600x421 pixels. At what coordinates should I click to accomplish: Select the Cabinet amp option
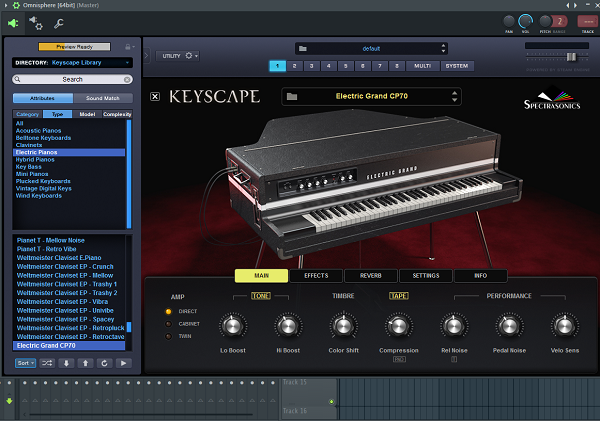(168, 324)
